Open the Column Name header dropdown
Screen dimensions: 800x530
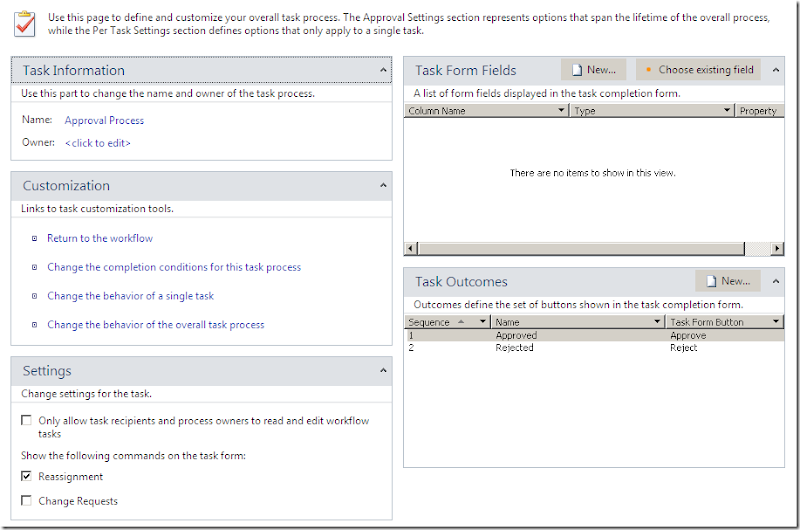coord(561,110)
